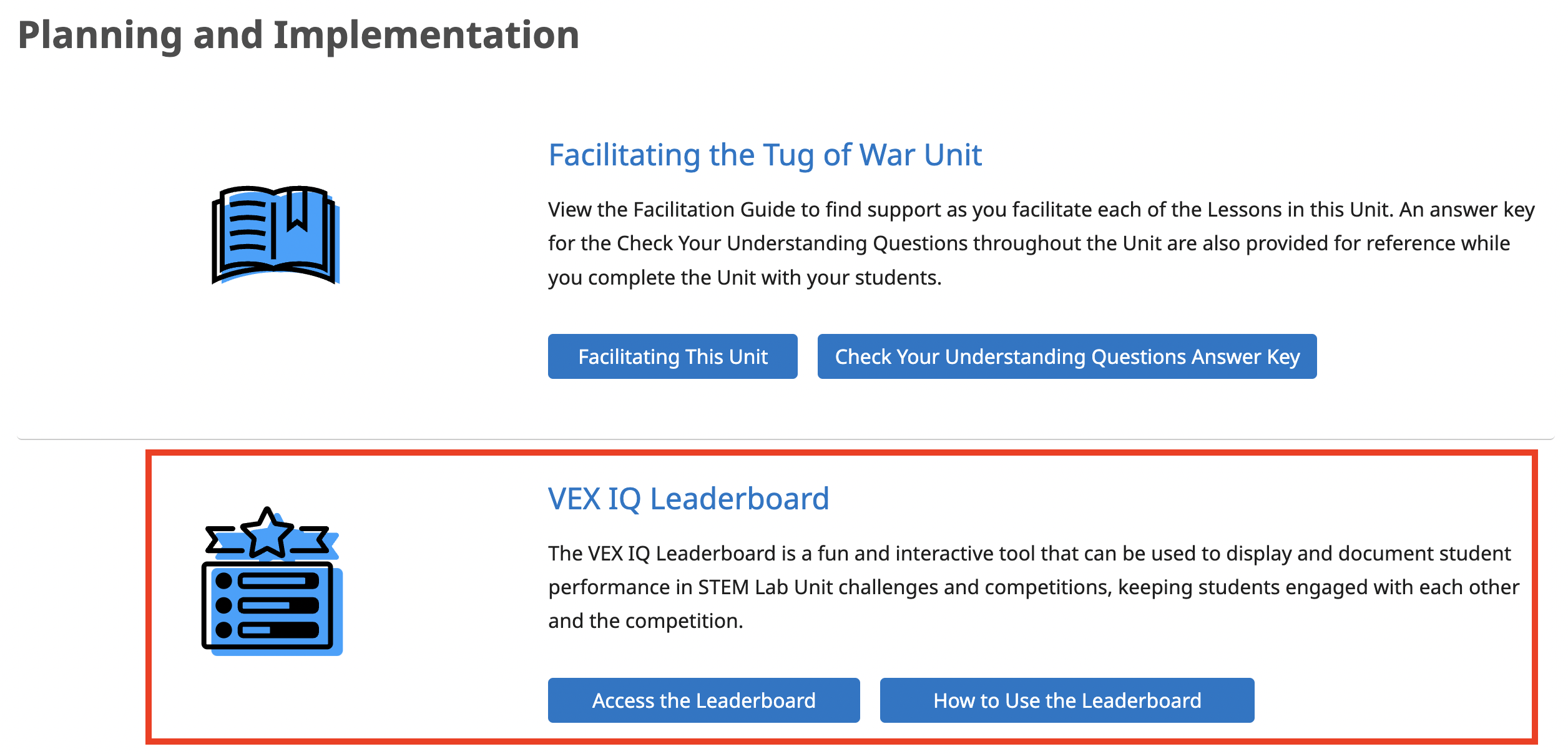Open How to Use the Leaderboard
Viewport: 1568px width, 754px height.
(x=1067, y=700)
